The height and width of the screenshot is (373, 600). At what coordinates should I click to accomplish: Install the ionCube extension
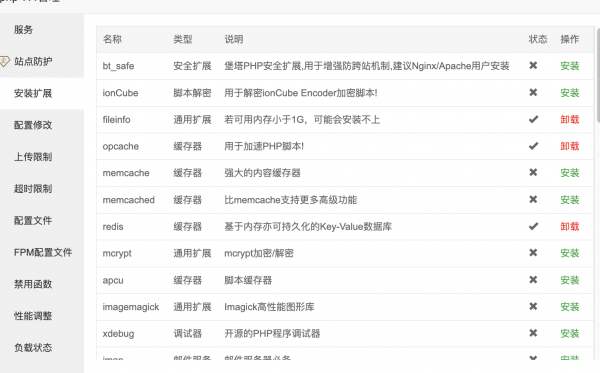coord(570,93)
